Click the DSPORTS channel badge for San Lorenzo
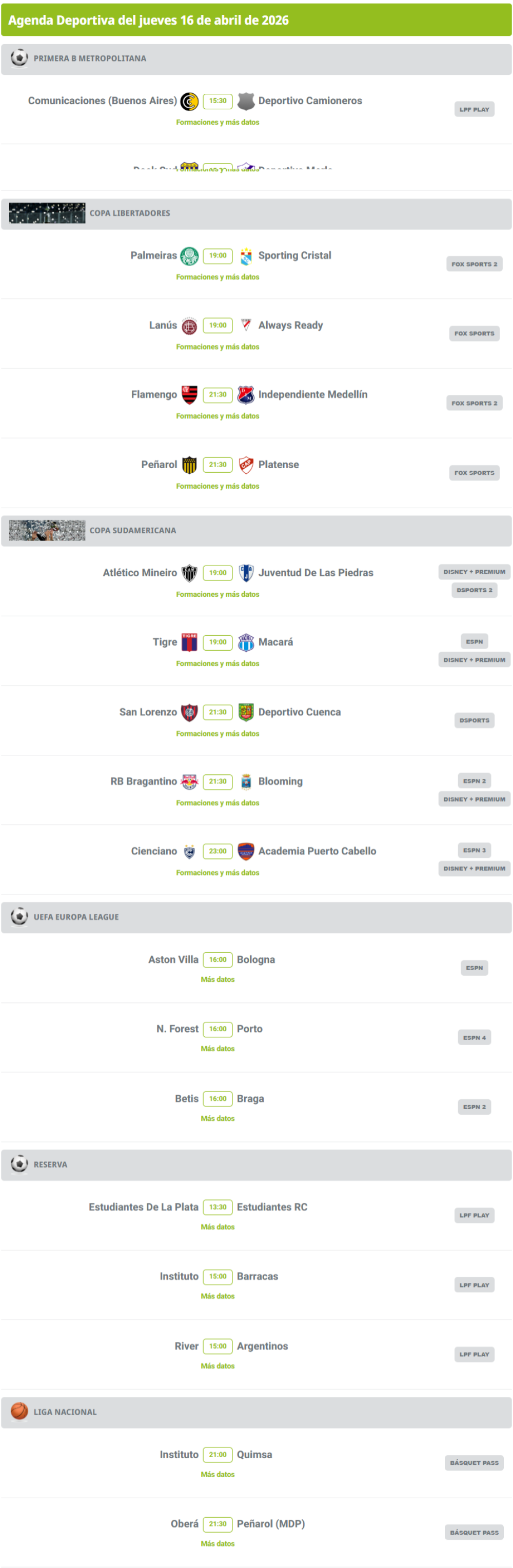Image resolution: width=513 pixels, height=1568 pixels. pos(474,720)
